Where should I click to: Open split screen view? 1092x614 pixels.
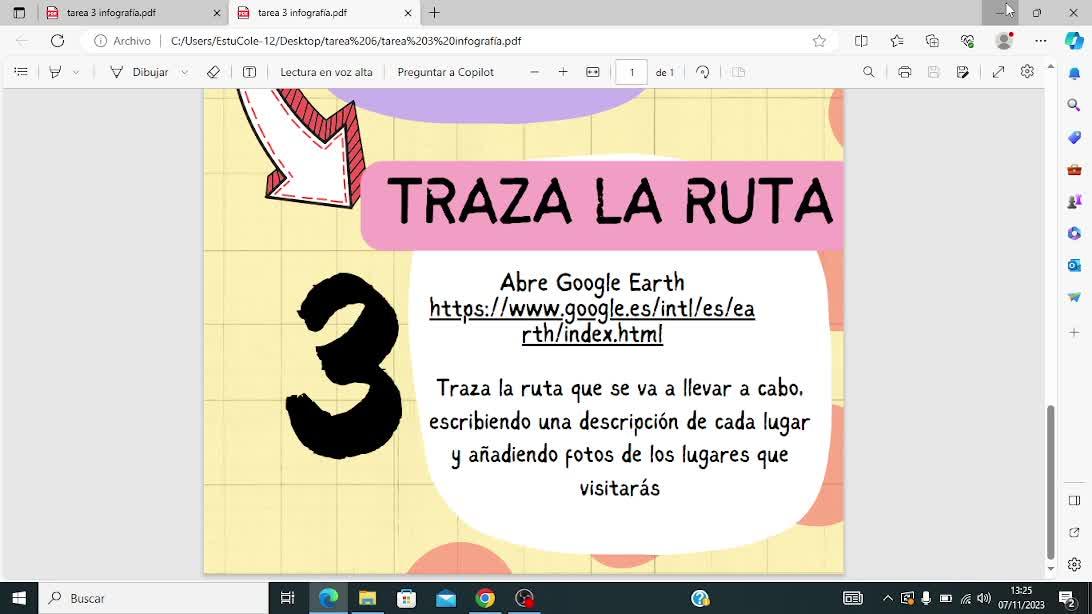861,41
